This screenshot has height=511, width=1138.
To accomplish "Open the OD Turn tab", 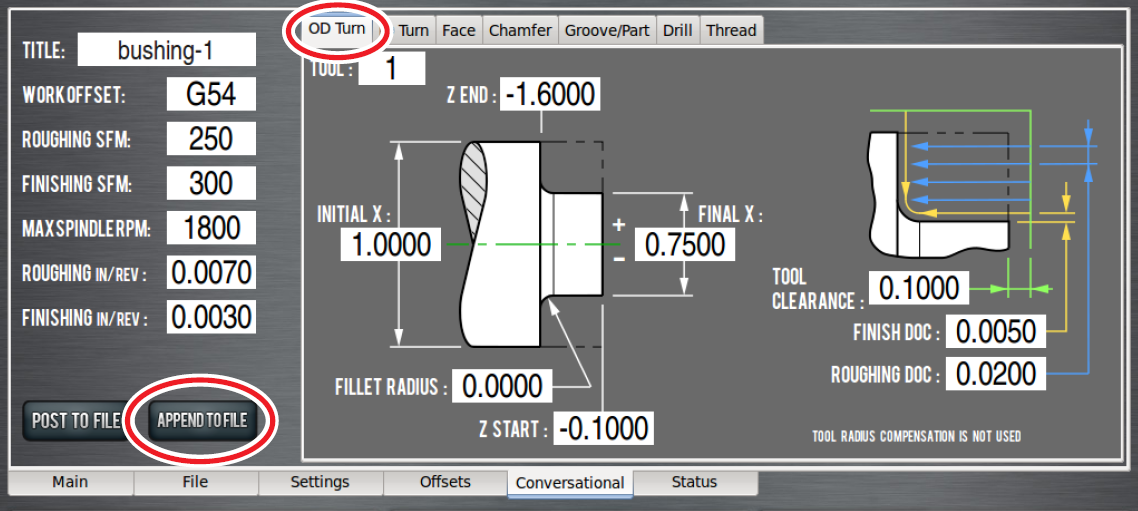I will [336, 29].
